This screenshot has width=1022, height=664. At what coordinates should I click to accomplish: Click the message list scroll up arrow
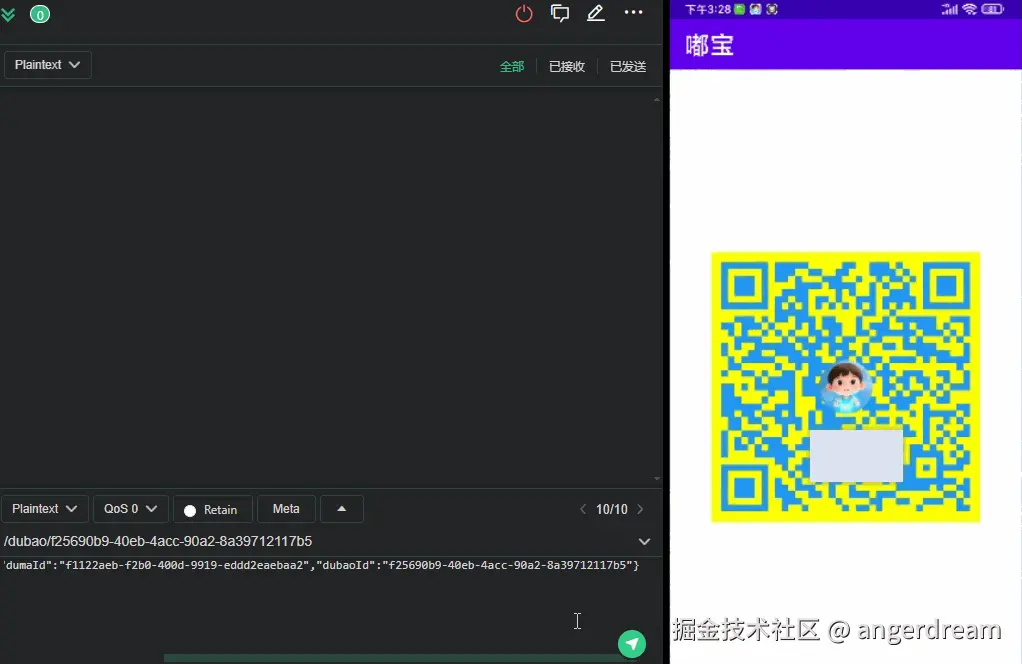tap(656, 100)
